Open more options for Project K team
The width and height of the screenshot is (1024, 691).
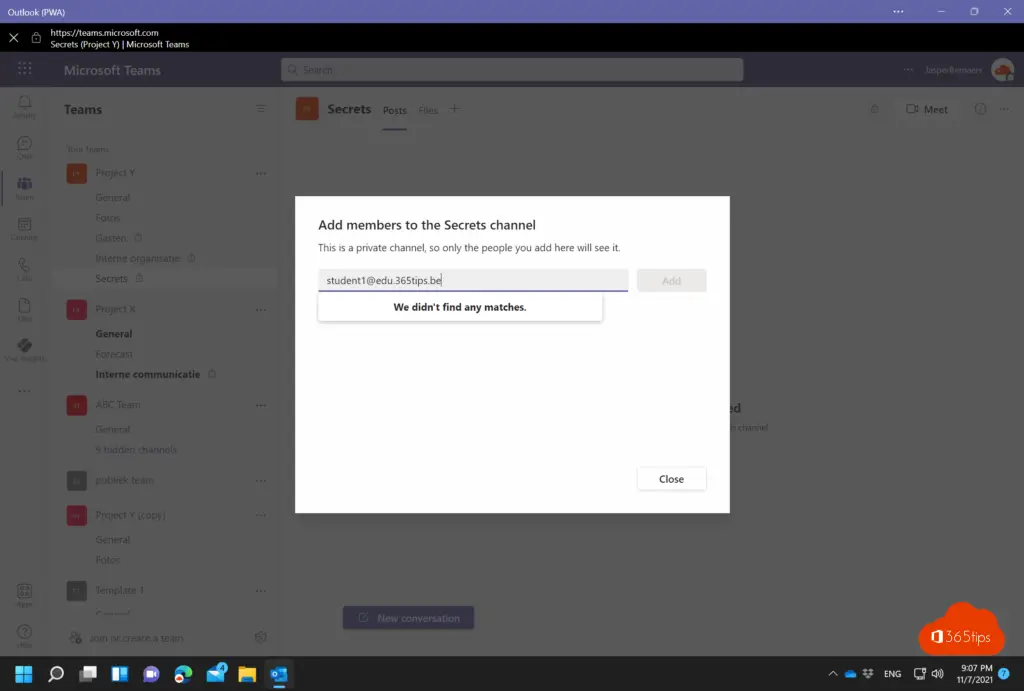tap(261, 309)
